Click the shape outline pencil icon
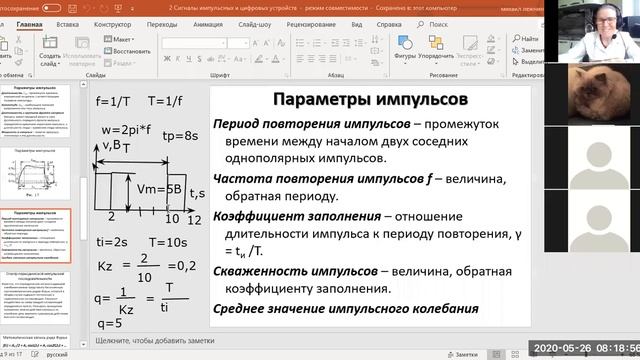This screenshot has height=360, width=640. tap(491, 50)
